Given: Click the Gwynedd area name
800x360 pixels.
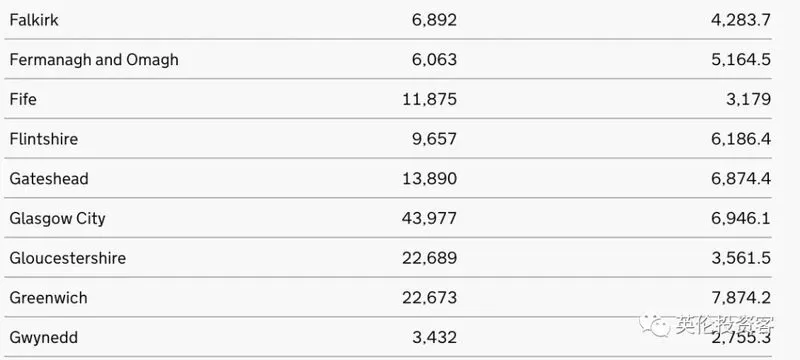Looking at the screenshot, I should [43, 337].
